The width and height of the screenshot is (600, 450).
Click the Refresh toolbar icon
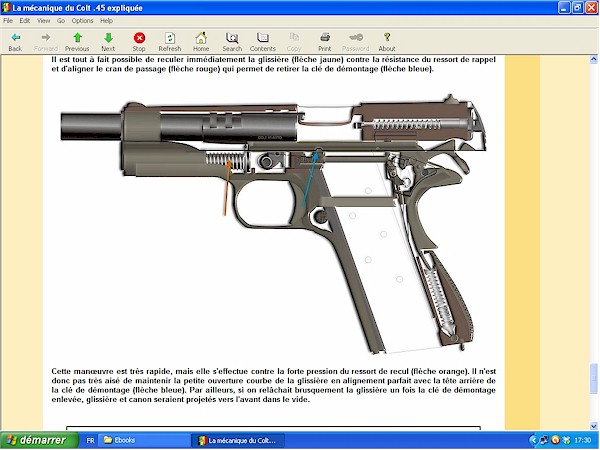(x=170, y=38)
